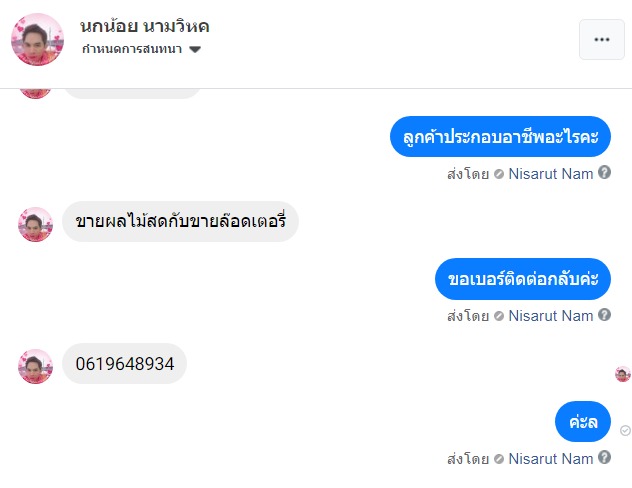This screenshot has height=488, width=632.
Task: Click the first Nisarut Nam sender link
Action: click(550, 173)
